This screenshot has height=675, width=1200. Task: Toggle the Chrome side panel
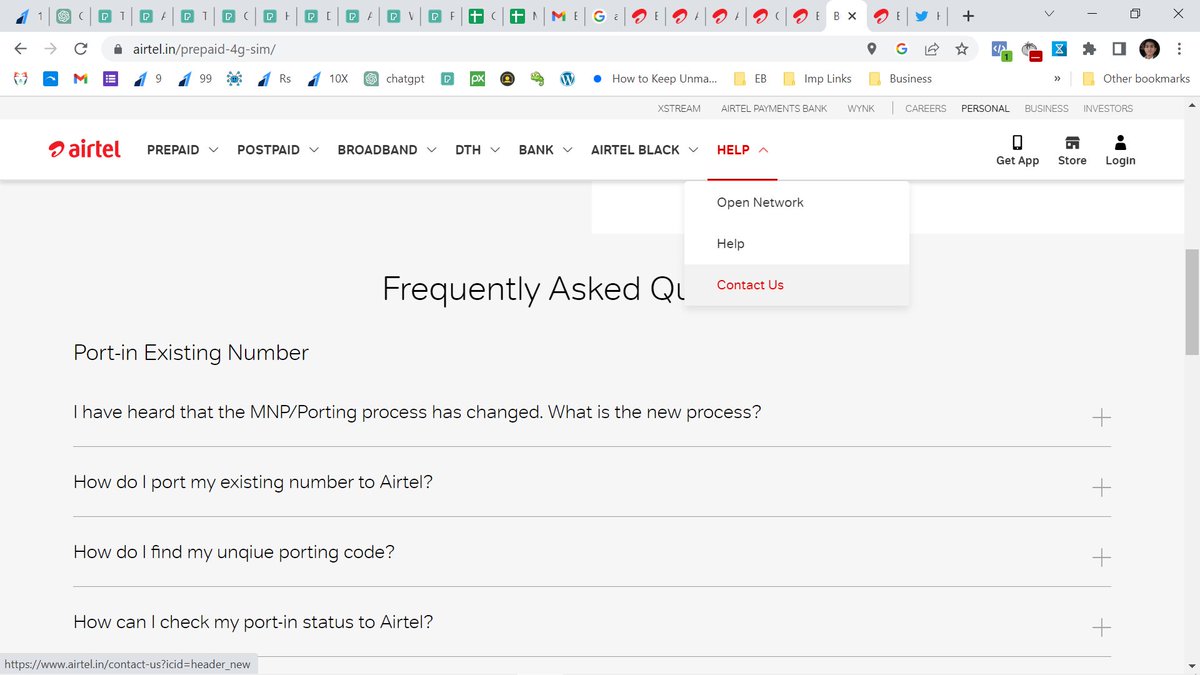pyautogui.click(x=1119, y=48)
